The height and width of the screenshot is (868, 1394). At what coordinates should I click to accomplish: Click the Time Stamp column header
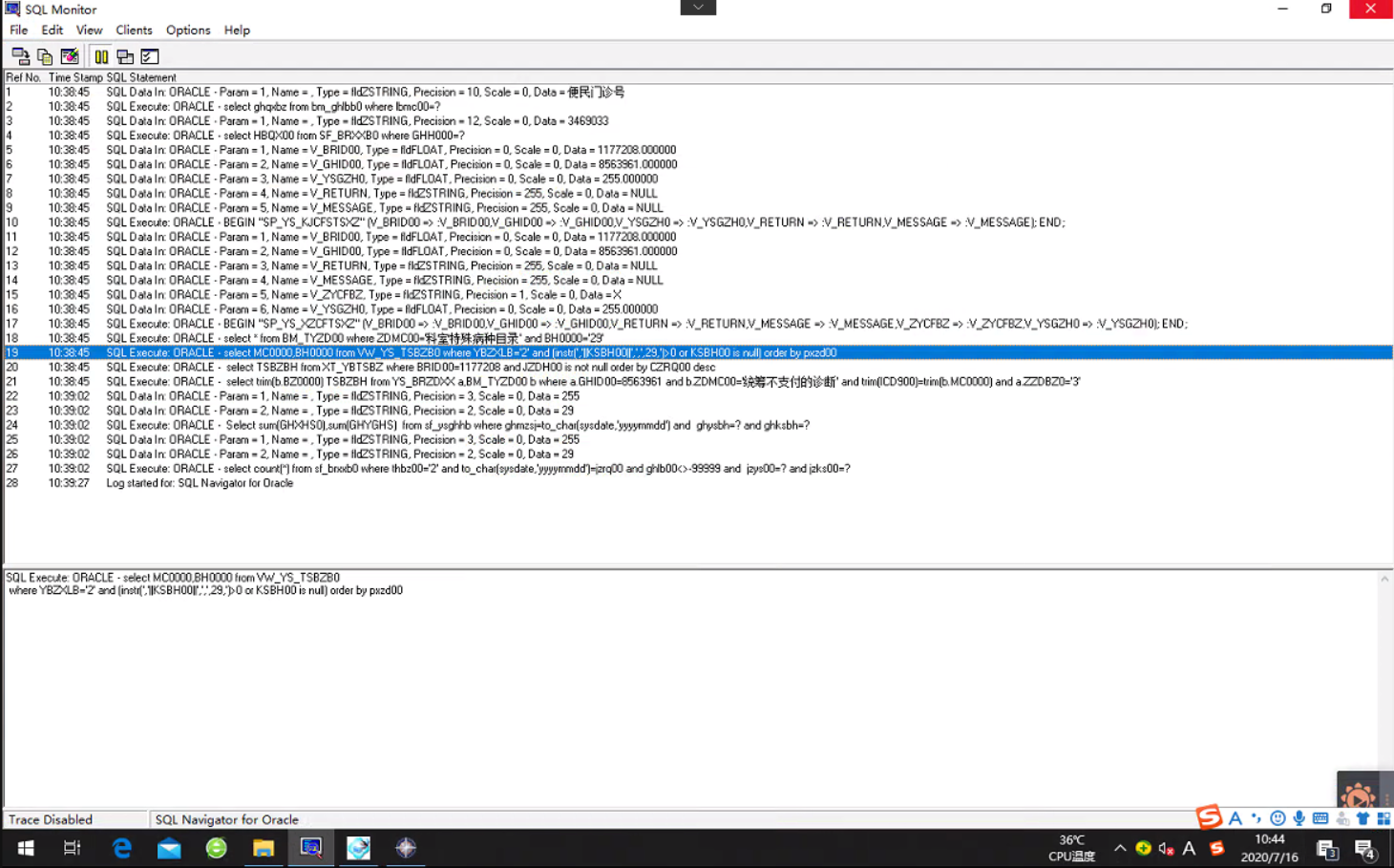point(75,77)
